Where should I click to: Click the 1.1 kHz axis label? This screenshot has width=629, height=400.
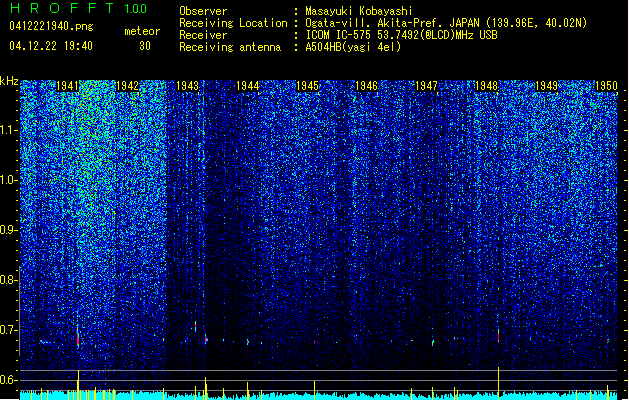8,130
